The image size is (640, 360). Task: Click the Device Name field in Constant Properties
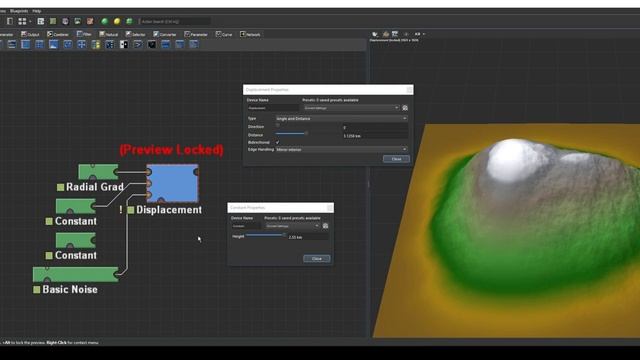point(246,226)
